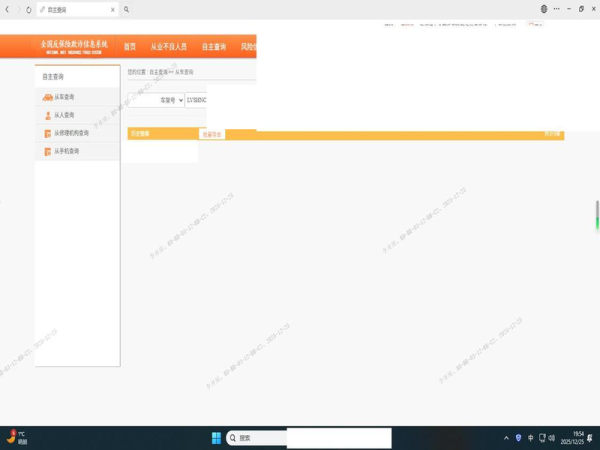This screenshot has height=450, width=600.
Task: Click the 从车查询 car icon
Action: [x=47, y=98]
